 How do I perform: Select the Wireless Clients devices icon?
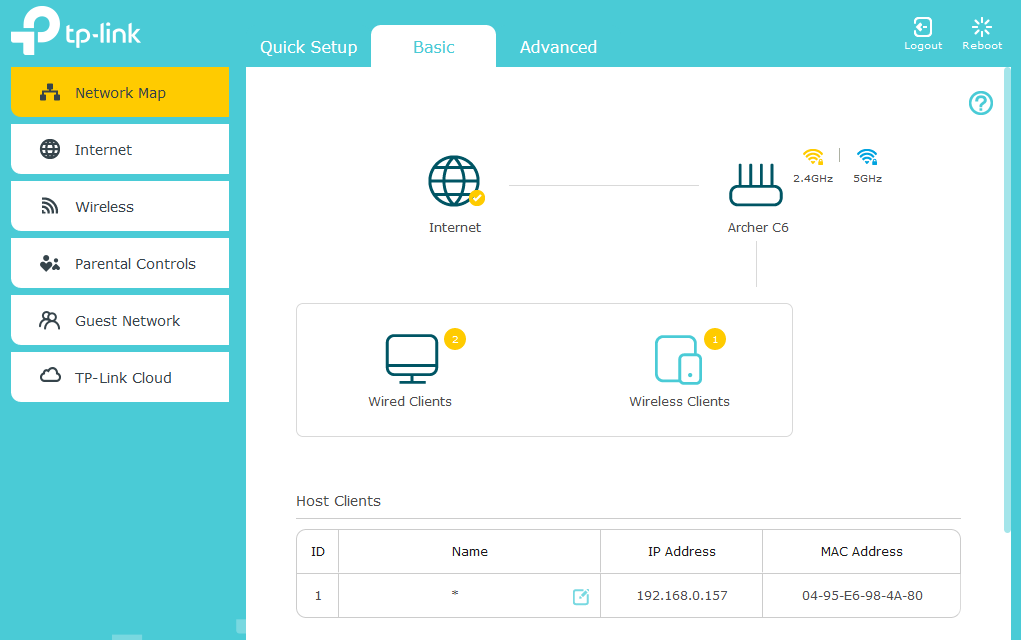pos(678,359)
